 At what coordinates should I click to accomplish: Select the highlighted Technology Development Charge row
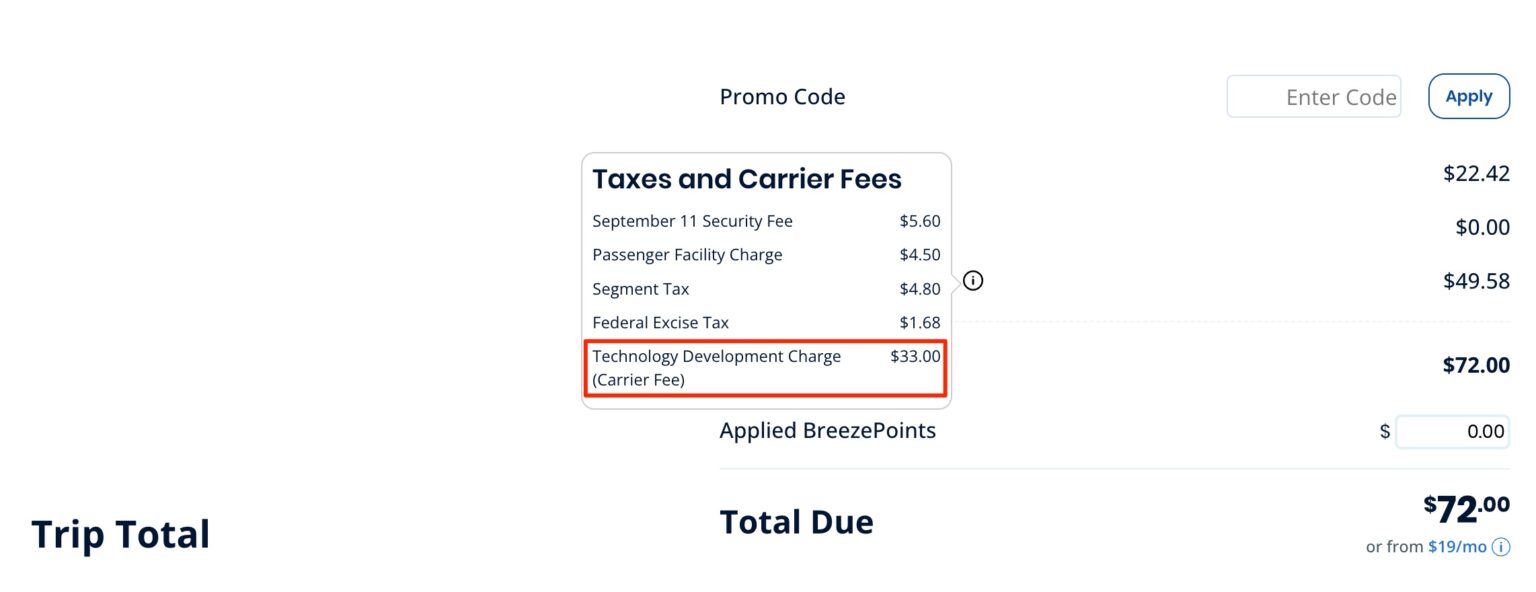click(765, 367)
